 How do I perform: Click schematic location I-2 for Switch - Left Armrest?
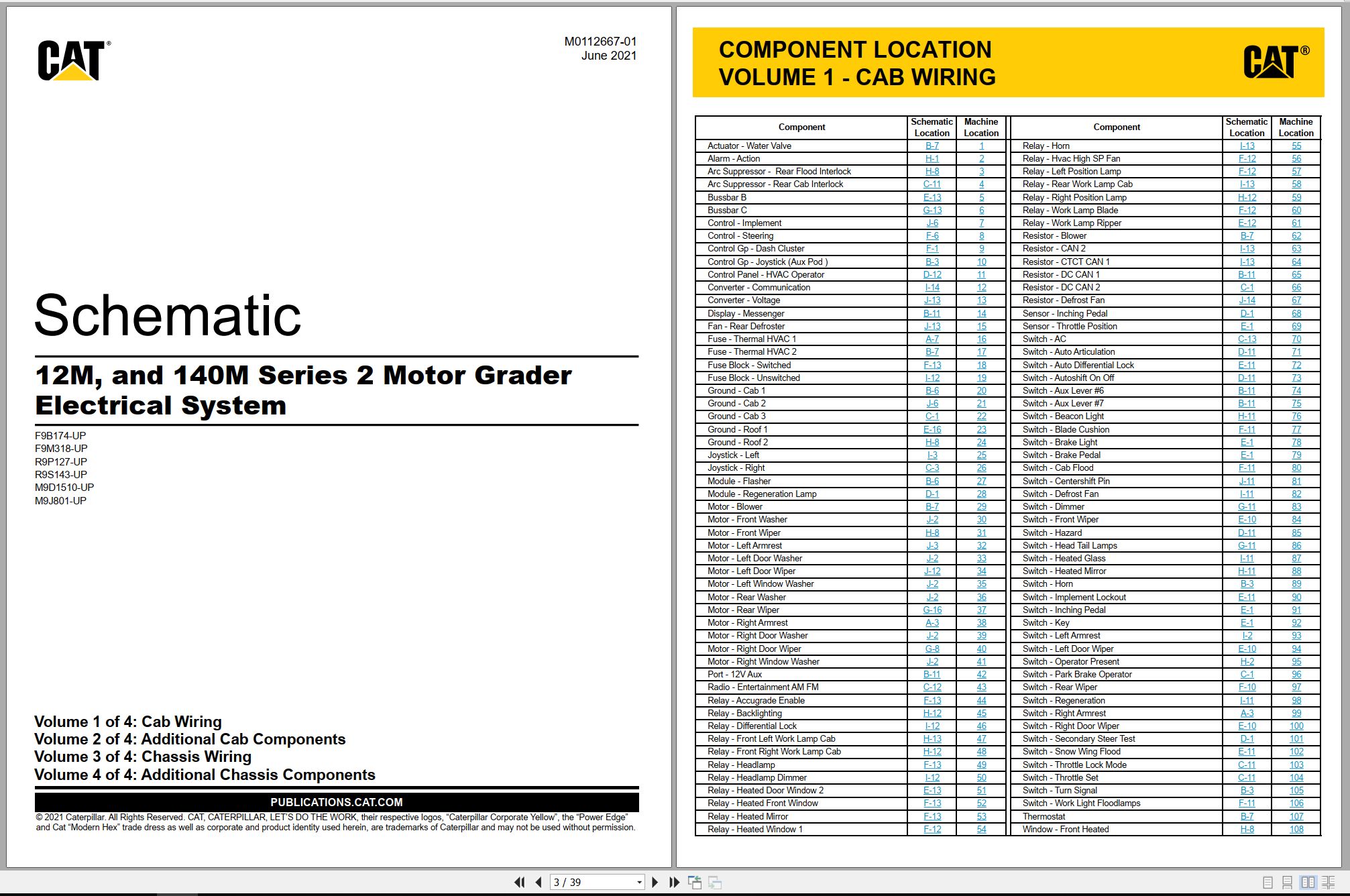tap(1247, 635)
